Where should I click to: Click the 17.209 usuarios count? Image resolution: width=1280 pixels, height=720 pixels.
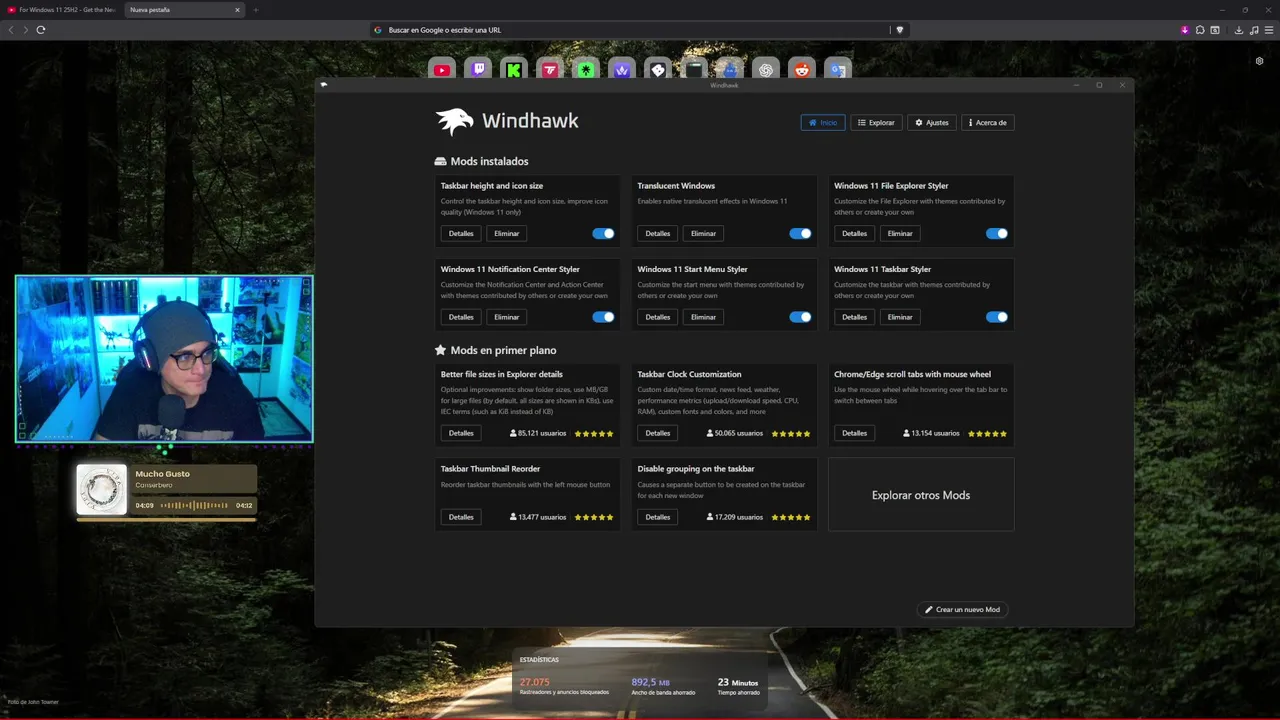coord(735,517)
